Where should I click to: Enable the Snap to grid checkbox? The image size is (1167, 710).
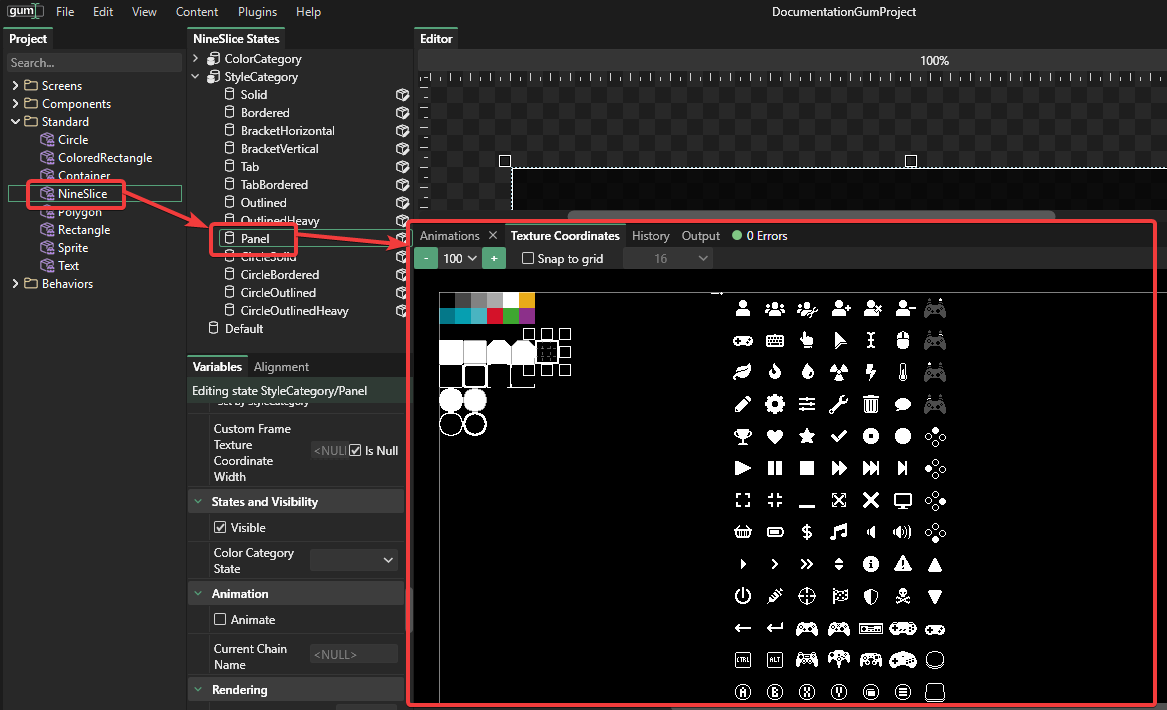[x=528, y=259]
